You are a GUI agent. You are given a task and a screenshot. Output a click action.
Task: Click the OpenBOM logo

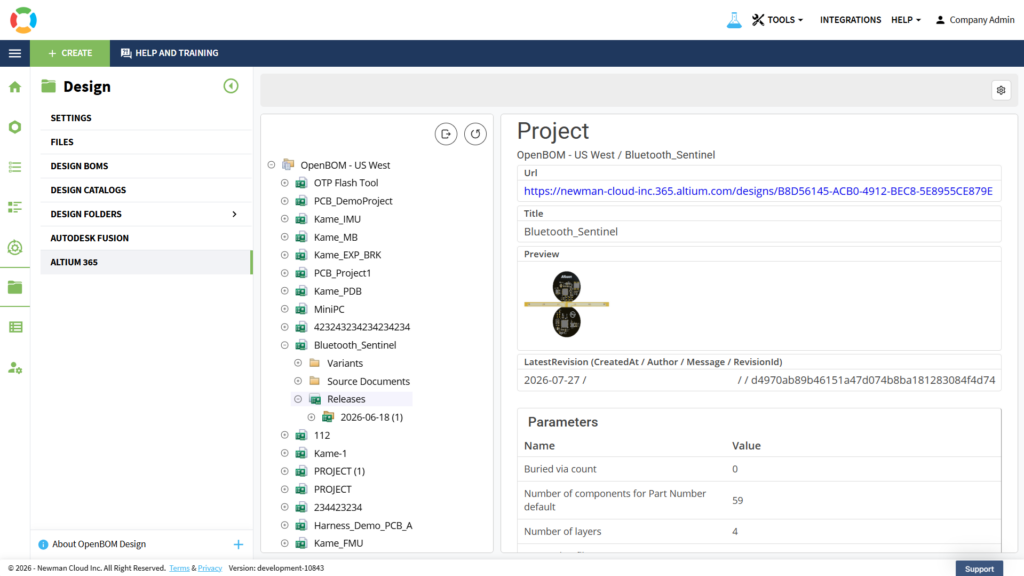pos(24,20)
